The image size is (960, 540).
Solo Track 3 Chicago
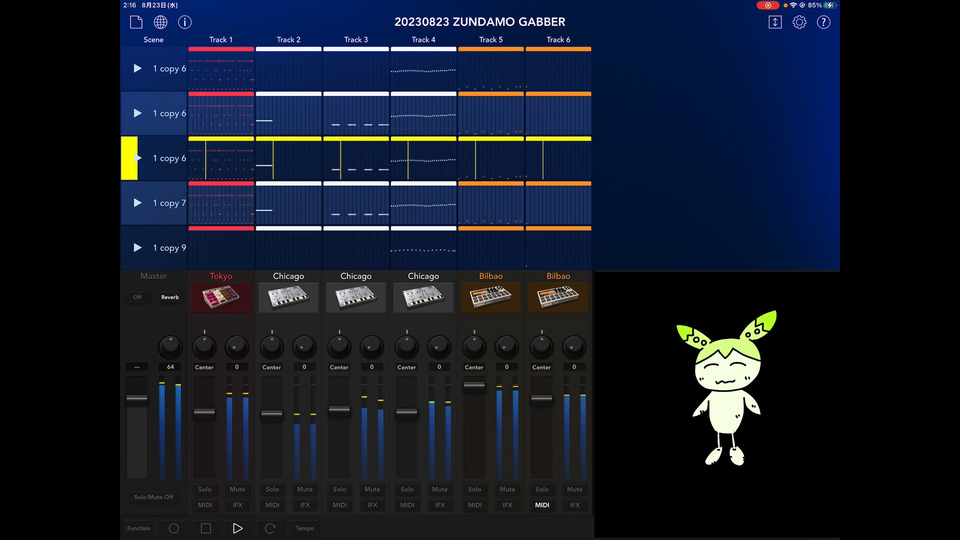[x=339, y=489]
